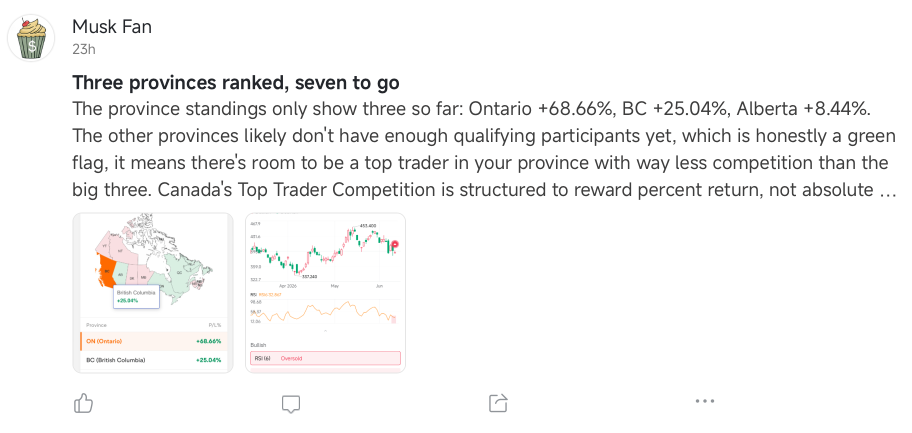The image size is (912, 433).
Task: Open the post title 'Three provinces ranked'
Action: pyautogui.click(x=236, y=83)
